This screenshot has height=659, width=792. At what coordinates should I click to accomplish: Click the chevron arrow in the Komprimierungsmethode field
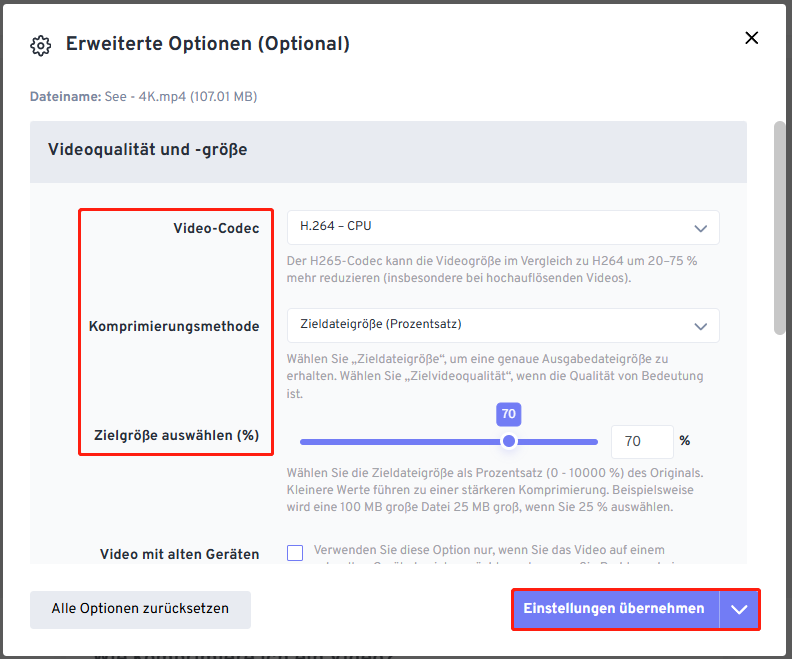click(700, 326)
